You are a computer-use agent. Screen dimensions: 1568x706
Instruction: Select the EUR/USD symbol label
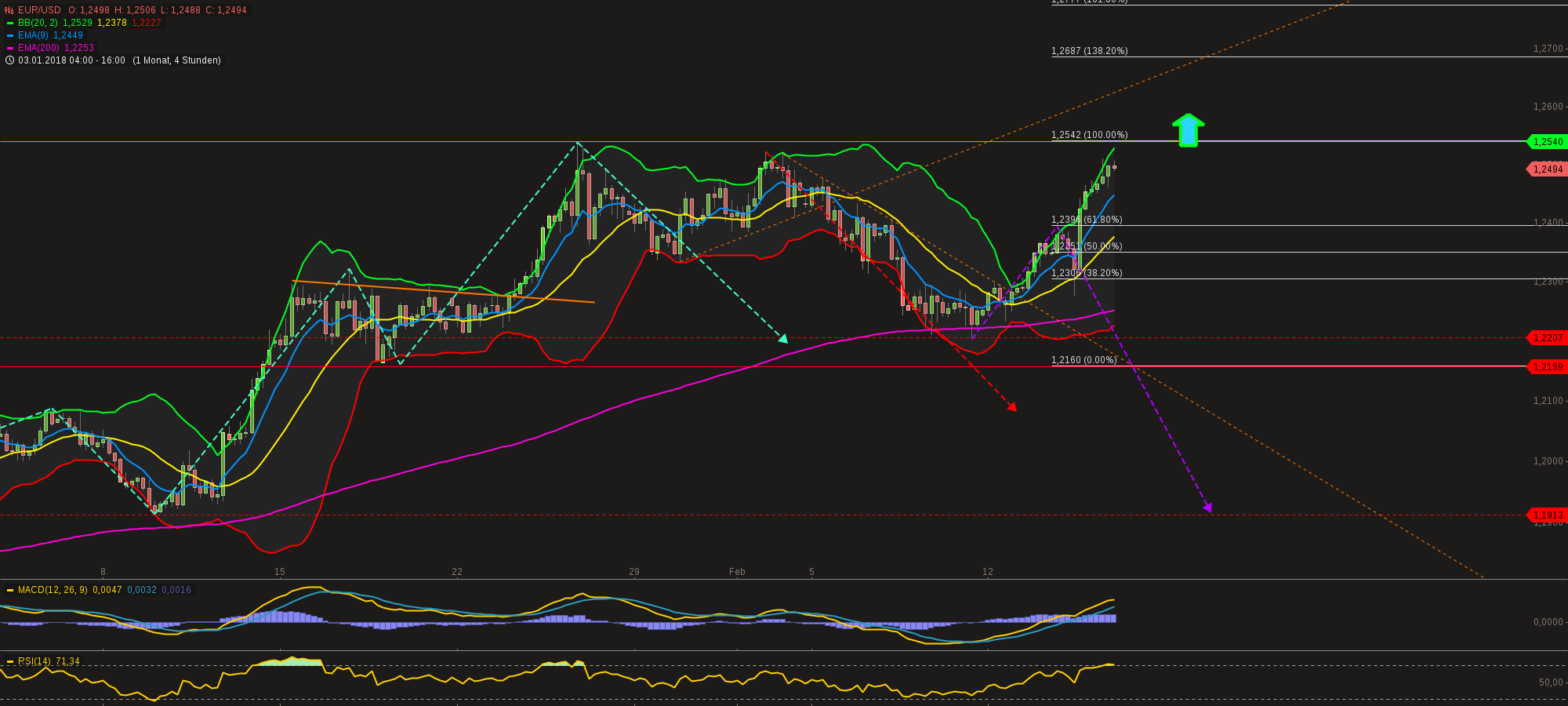[39, 10]
